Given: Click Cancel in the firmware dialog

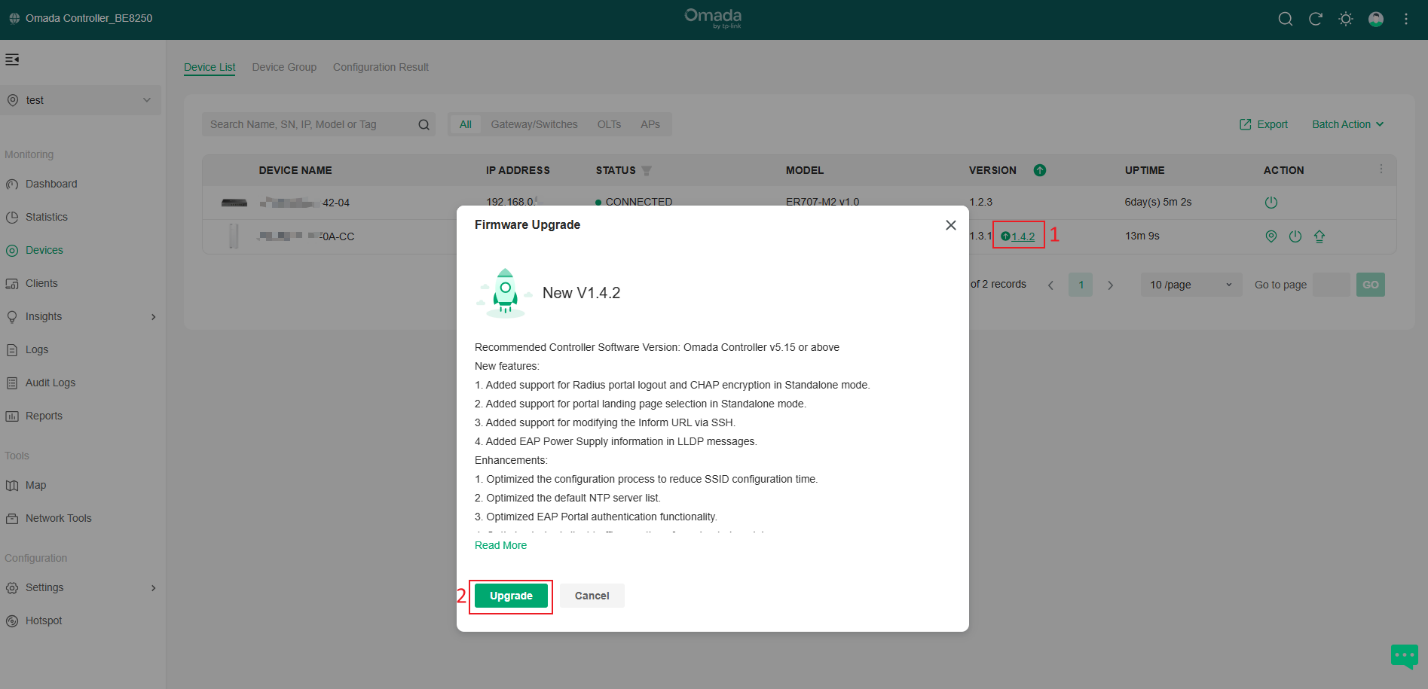Looking at the screenshot, I should point(592,596).
